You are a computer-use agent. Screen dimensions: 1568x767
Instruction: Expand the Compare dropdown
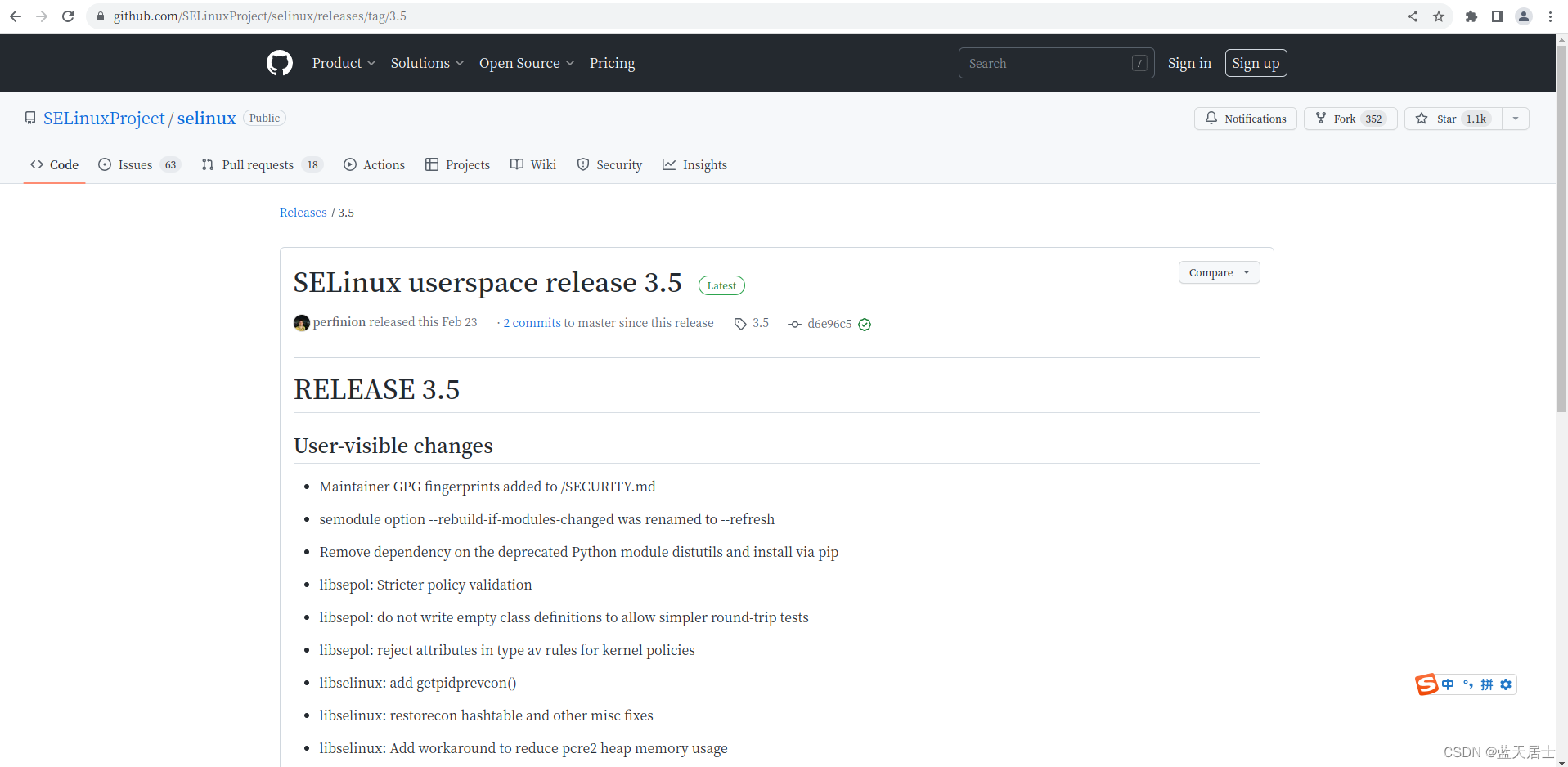[1247, 272]
